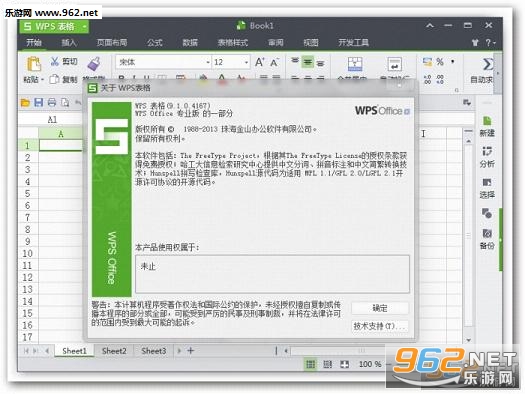Image resolution: width=525 pixels, height=394 pixels.
Task: Click the first sheet navigation arrow
Action: pyautogui.click(x=26, y=351)
